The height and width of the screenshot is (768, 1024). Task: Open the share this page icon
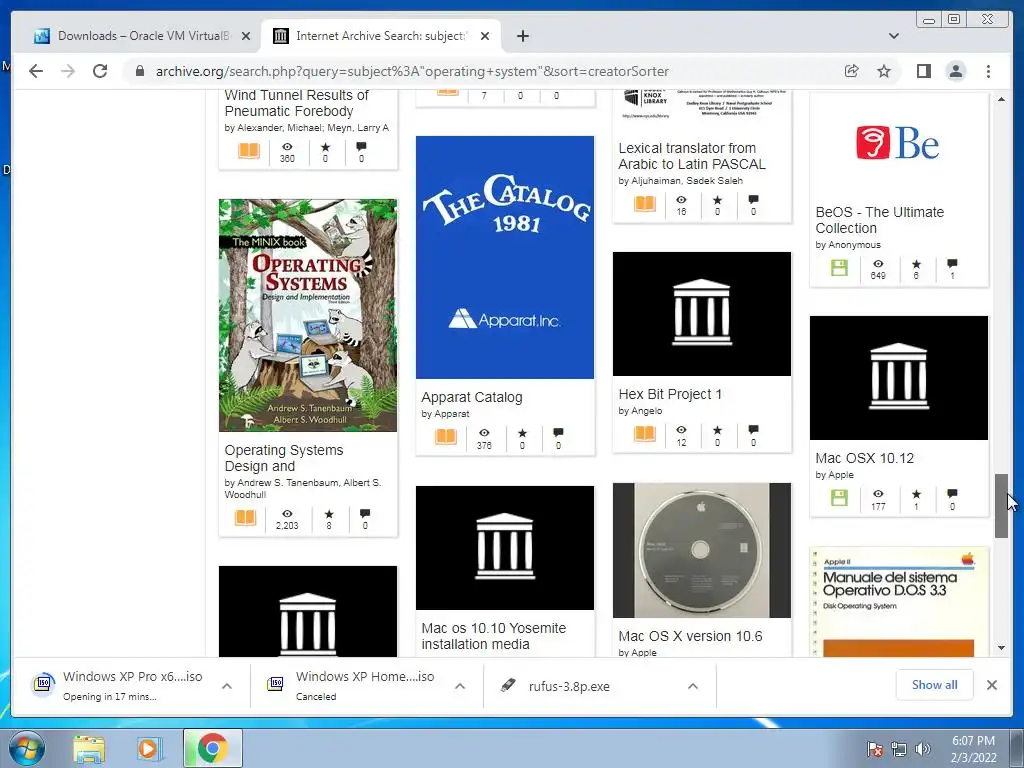click(852, 71)
